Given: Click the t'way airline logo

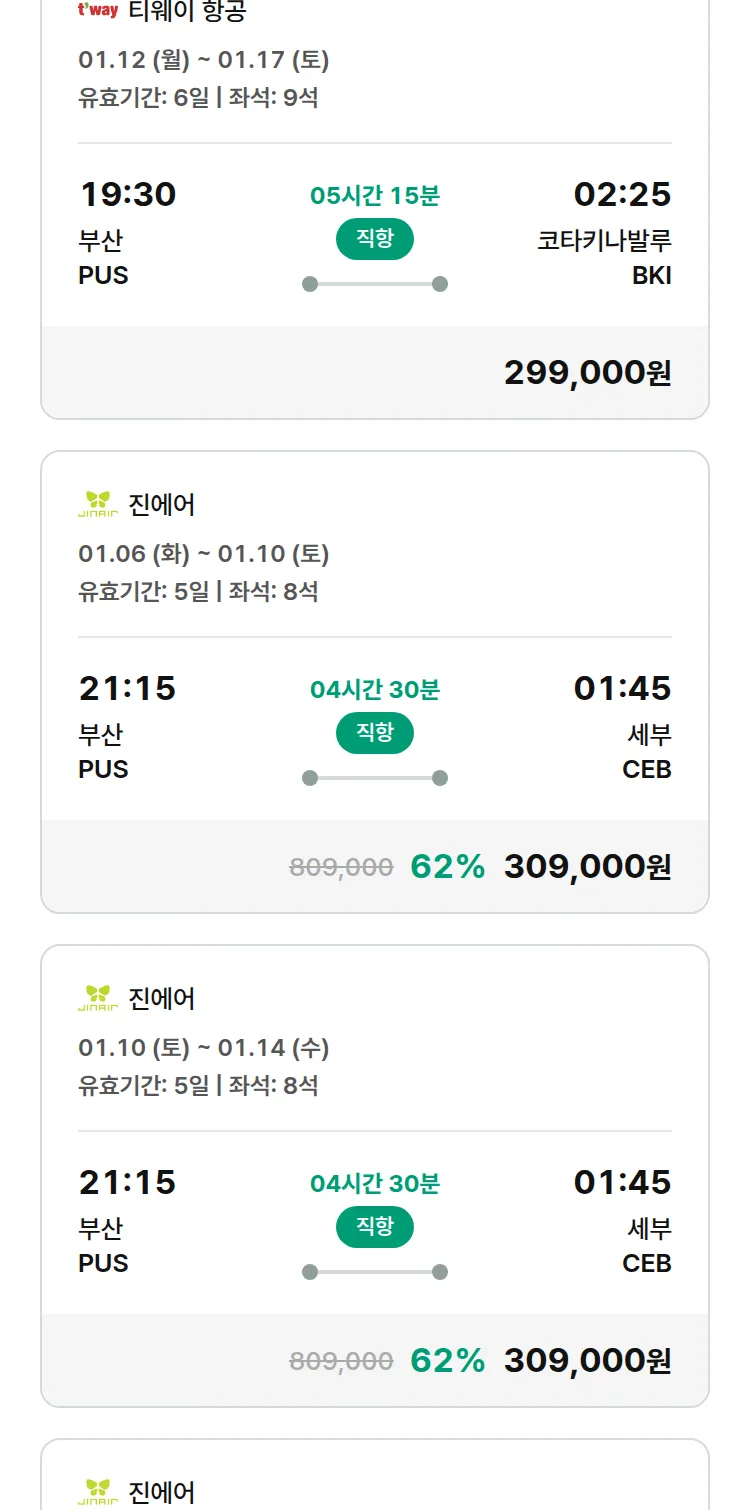Looking at the screenshot, I should 98,11.
